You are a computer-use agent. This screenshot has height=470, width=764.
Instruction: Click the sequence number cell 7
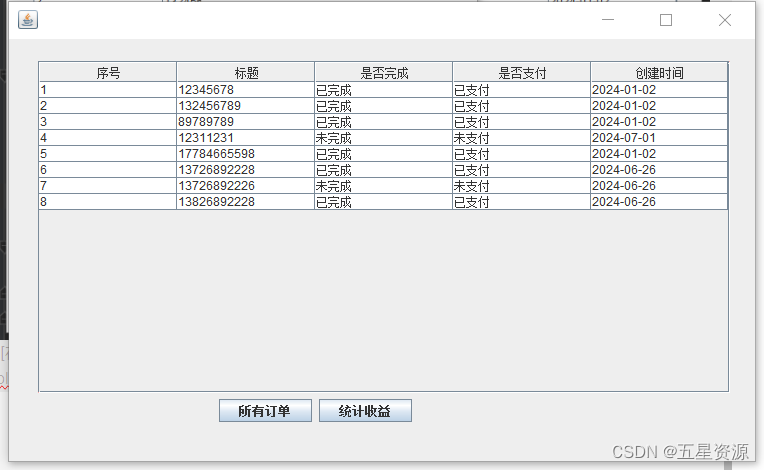(108, 186)
